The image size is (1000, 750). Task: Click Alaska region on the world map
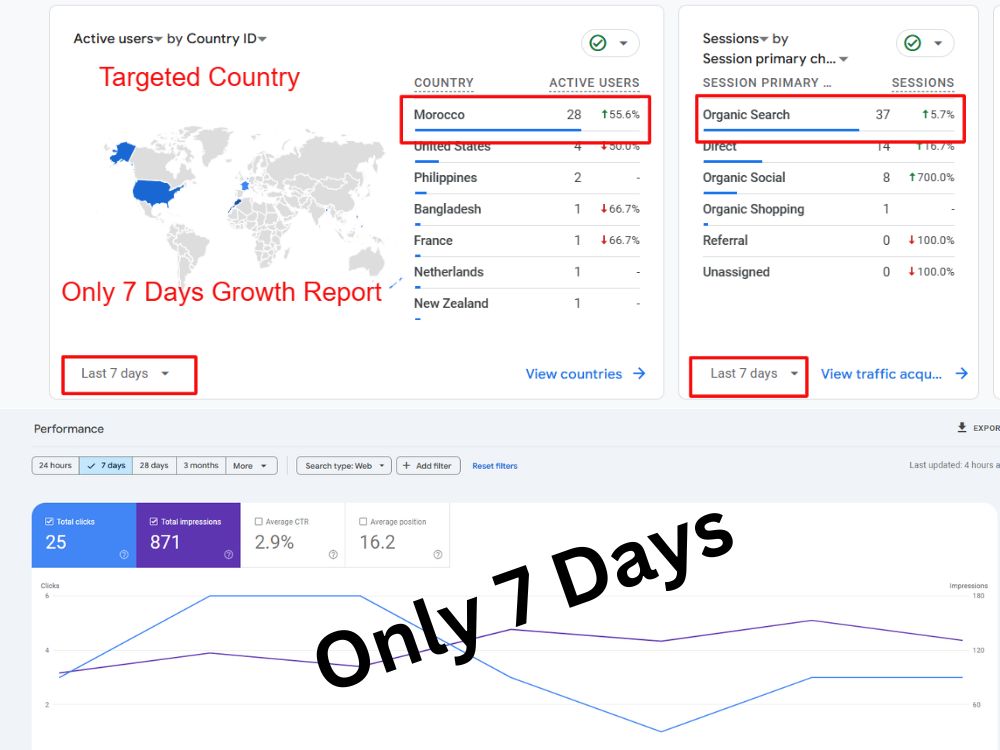pyautogui.click(x=122, y=152)
